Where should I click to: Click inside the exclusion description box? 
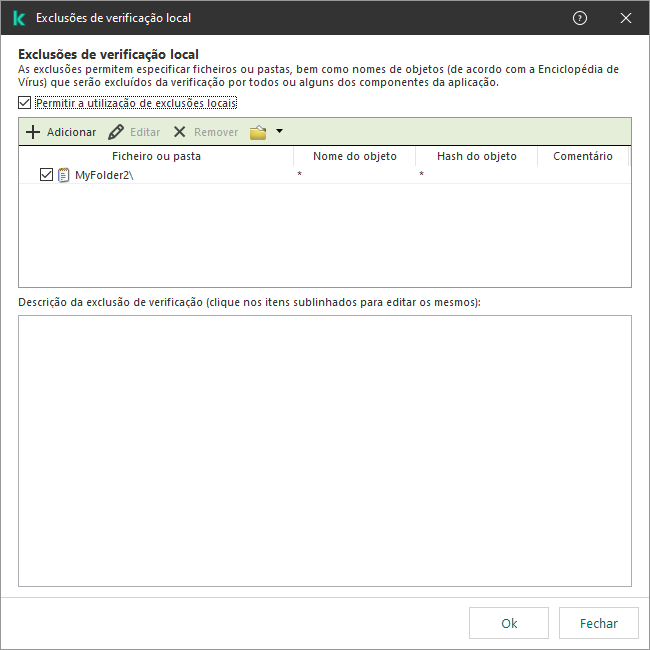click(x=325, y=451)
